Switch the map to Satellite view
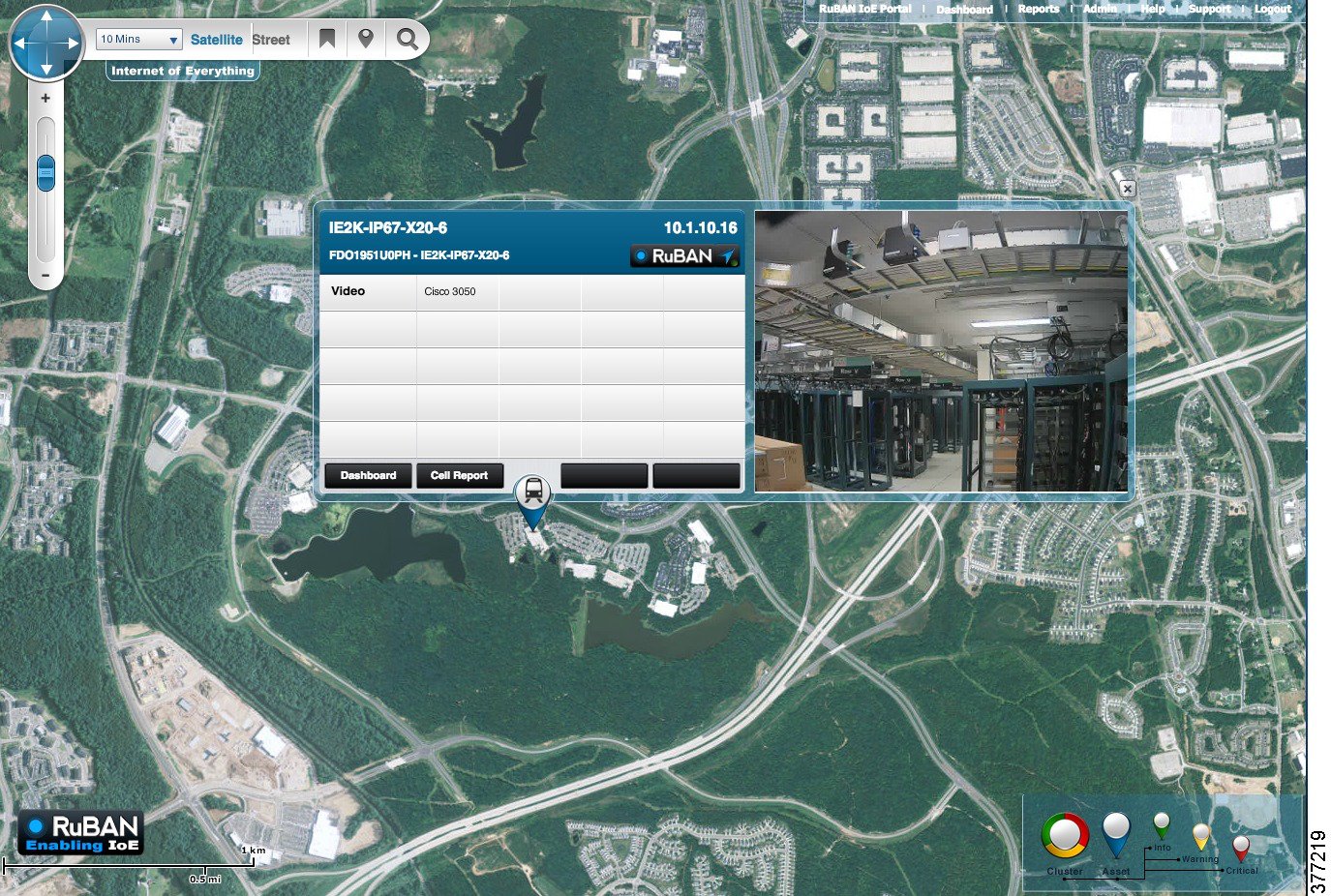This screenshot has width=1331, height=896. (217, 40)
